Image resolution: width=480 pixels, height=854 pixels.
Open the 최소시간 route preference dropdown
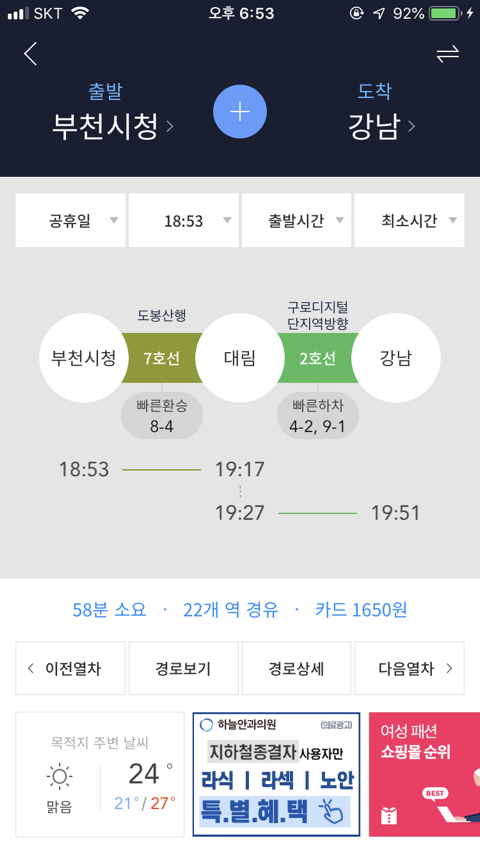(x=409, y=221)
